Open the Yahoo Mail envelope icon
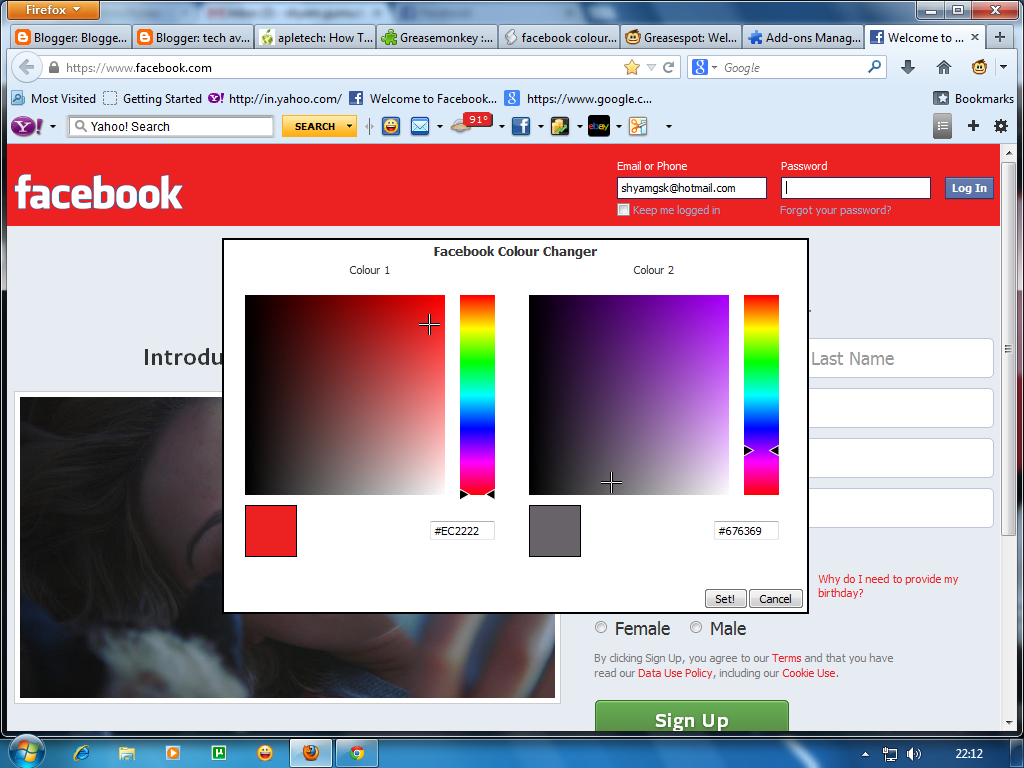 click(x=420, y=126)
